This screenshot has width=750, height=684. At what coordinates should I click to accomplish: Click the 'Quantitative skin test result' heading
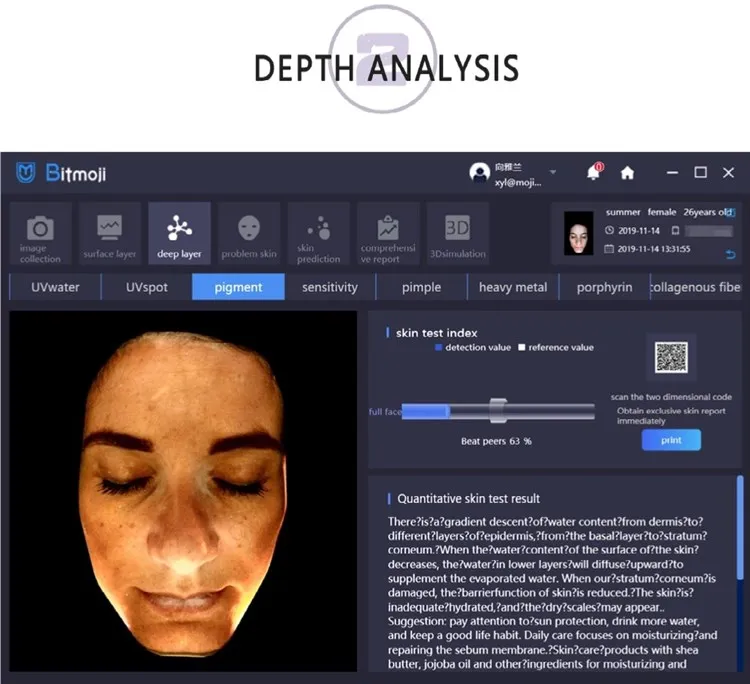(468, 498)
